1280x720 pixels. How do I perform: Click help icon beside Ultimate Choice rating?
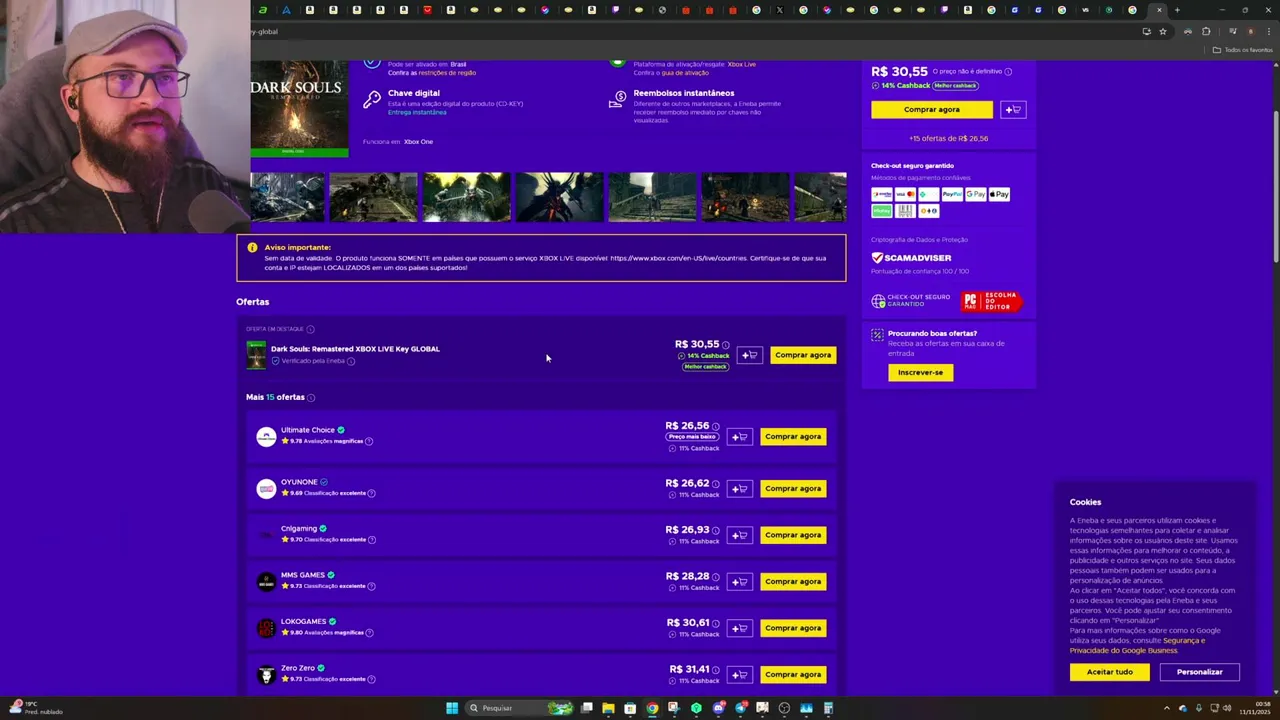(x=369, y=441)
